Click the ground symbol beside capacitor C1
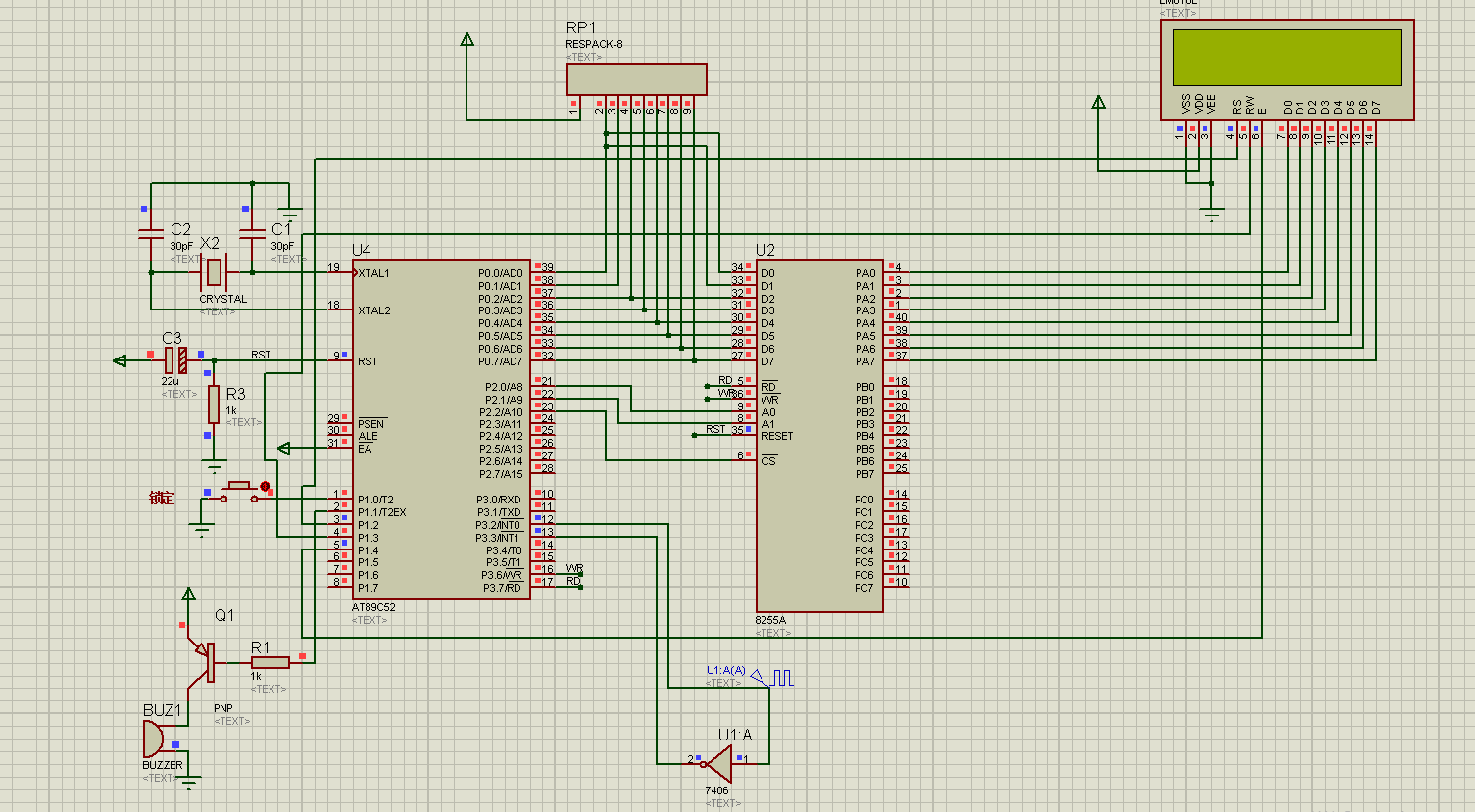1475x812 pixels. click(x=289, y=213)
